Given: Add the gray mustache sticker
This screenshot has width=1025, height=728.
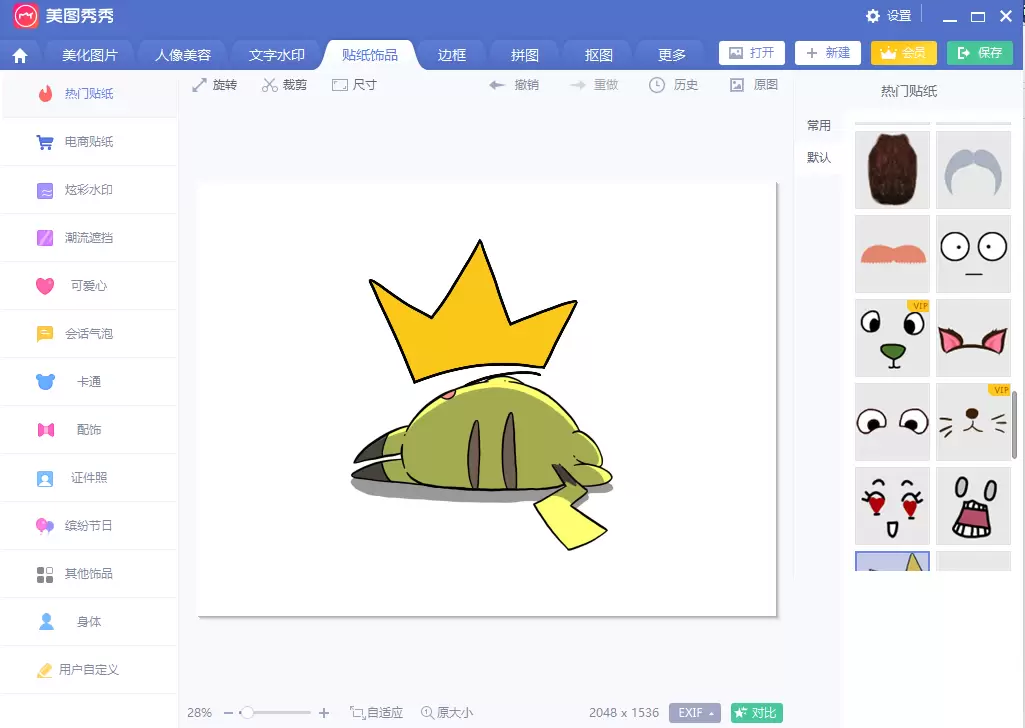Looking at the screenshot, I should (x=973, y=170).
